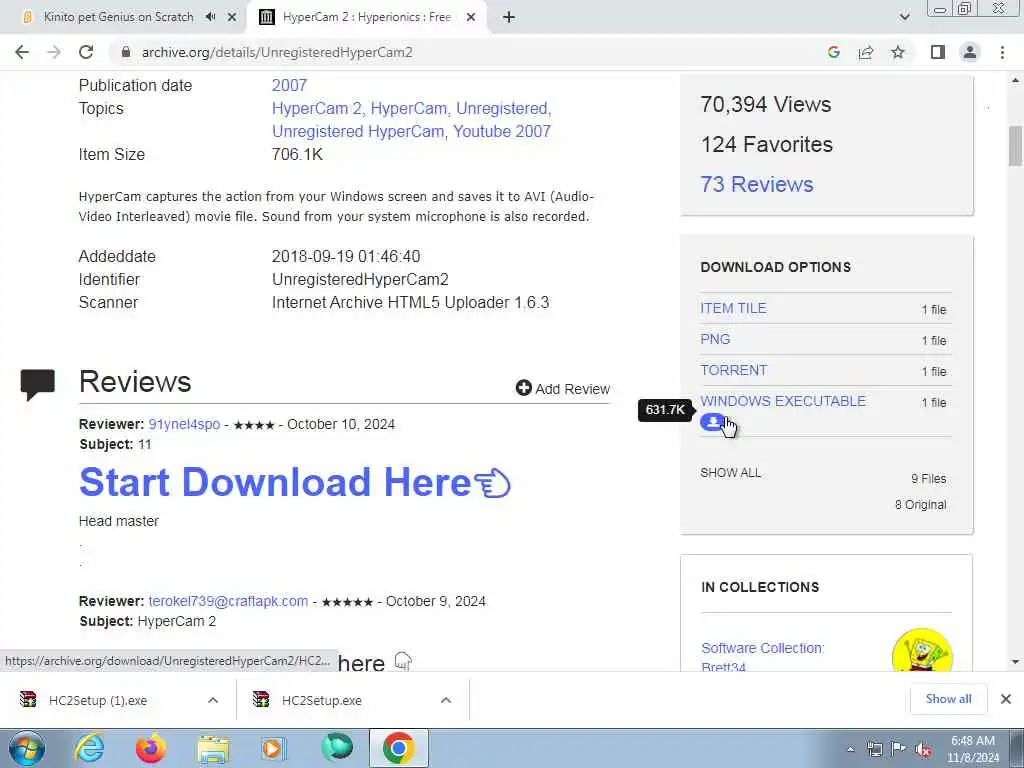This screenshot has width=1024, height=768.
Task: Launch Firefox from the taskbar
Action: [x=151, y=748]
